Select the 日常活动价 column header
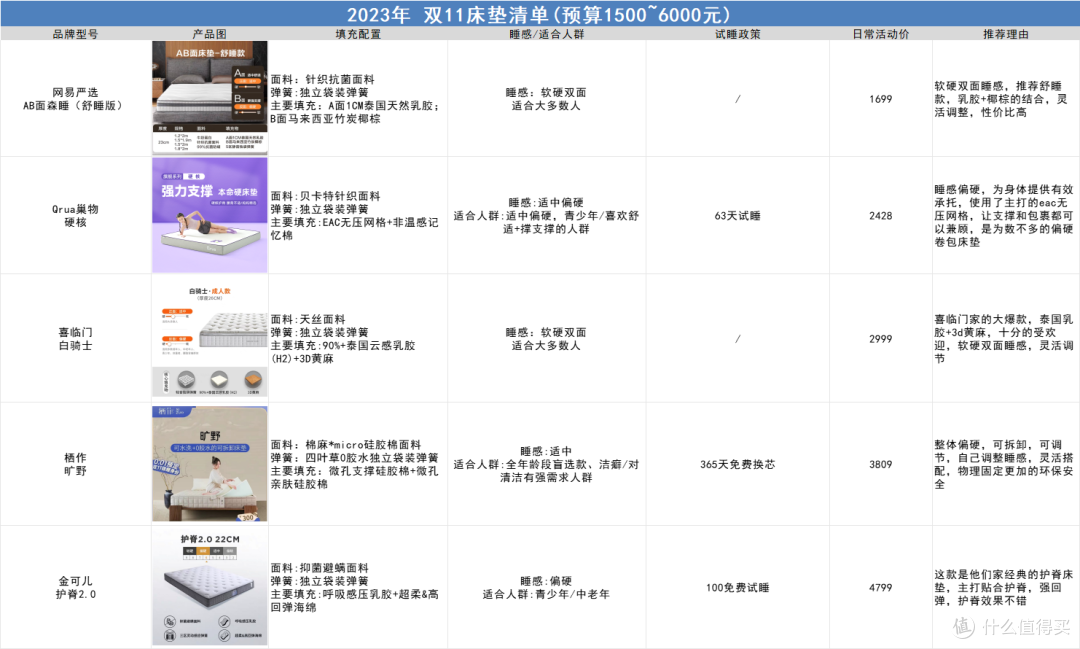The height and width of the screenshot is (649, 1080). (881, 34)
